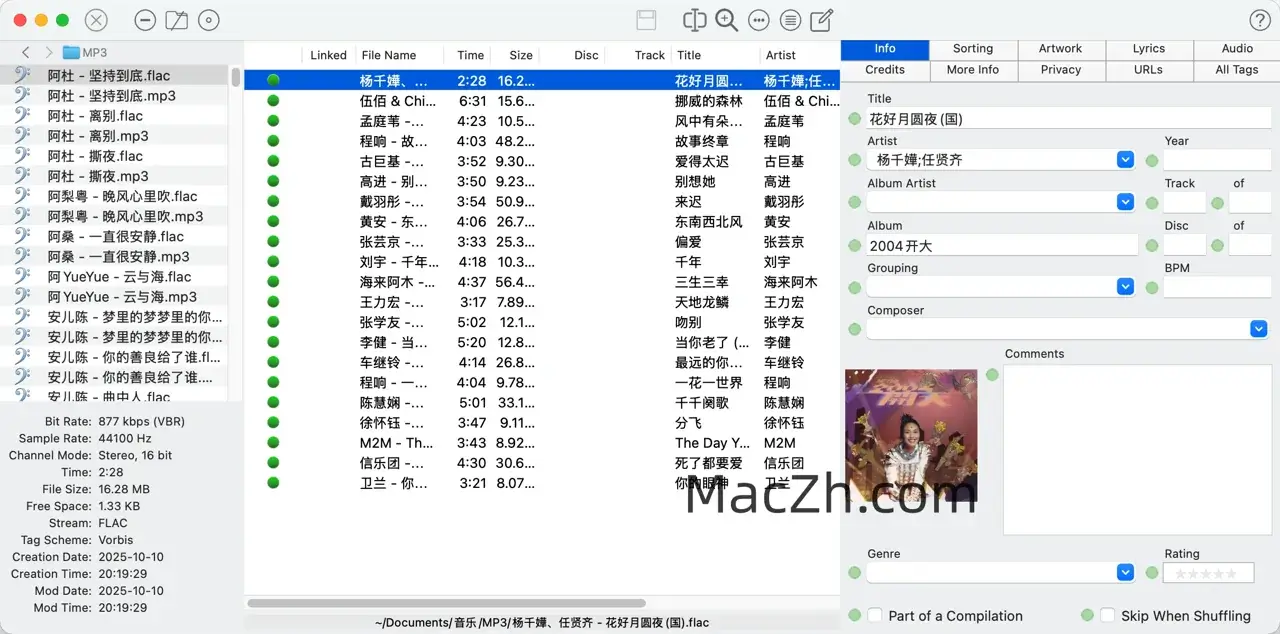Expand the Genre dropdown
The height and width of the screenshot is (634, 1280).
1125,572
